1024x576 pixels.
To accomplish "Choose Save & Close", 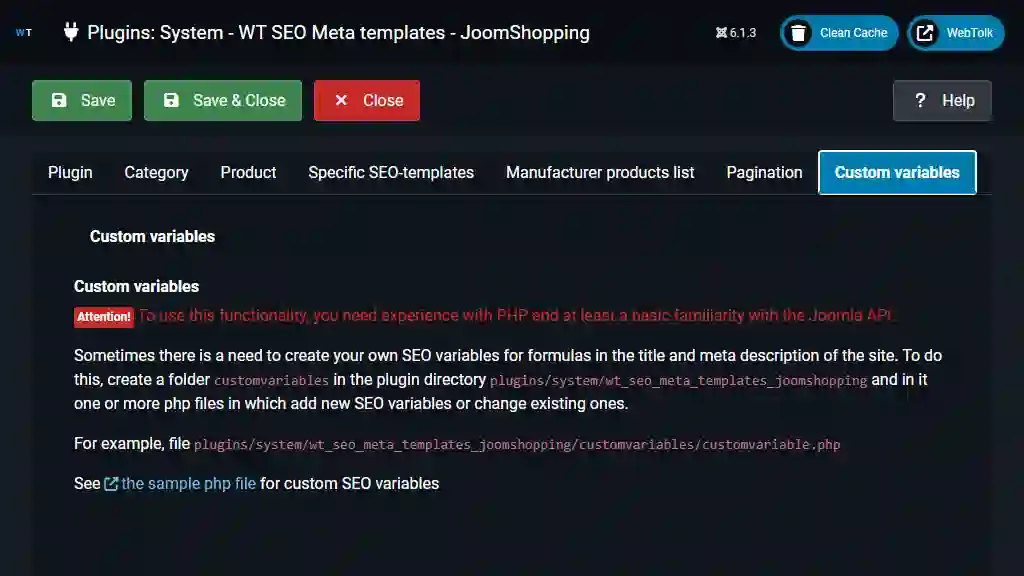I will pyautogui.click(x=223, y=101).
